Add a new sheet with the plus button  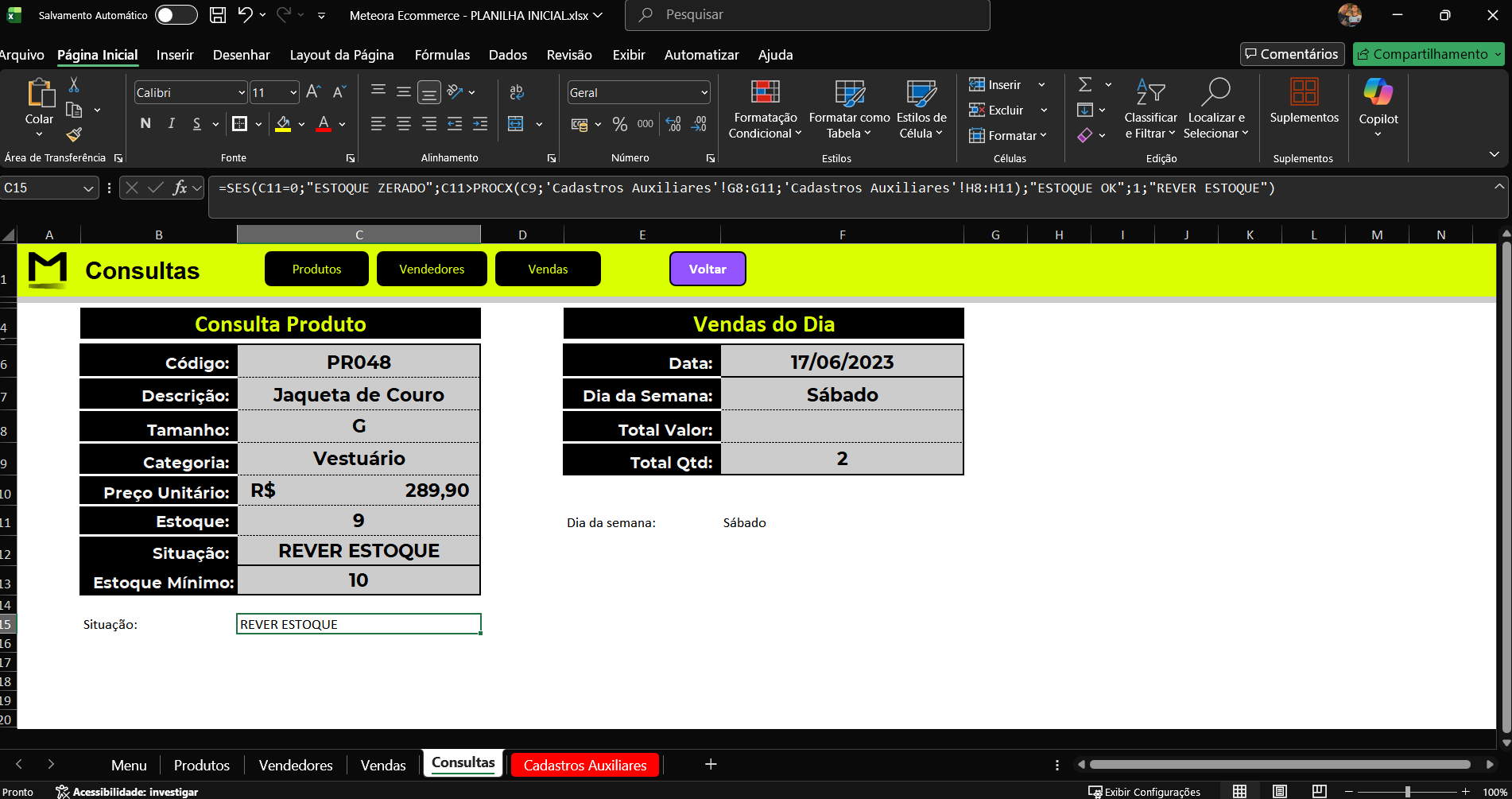point(711,764)
